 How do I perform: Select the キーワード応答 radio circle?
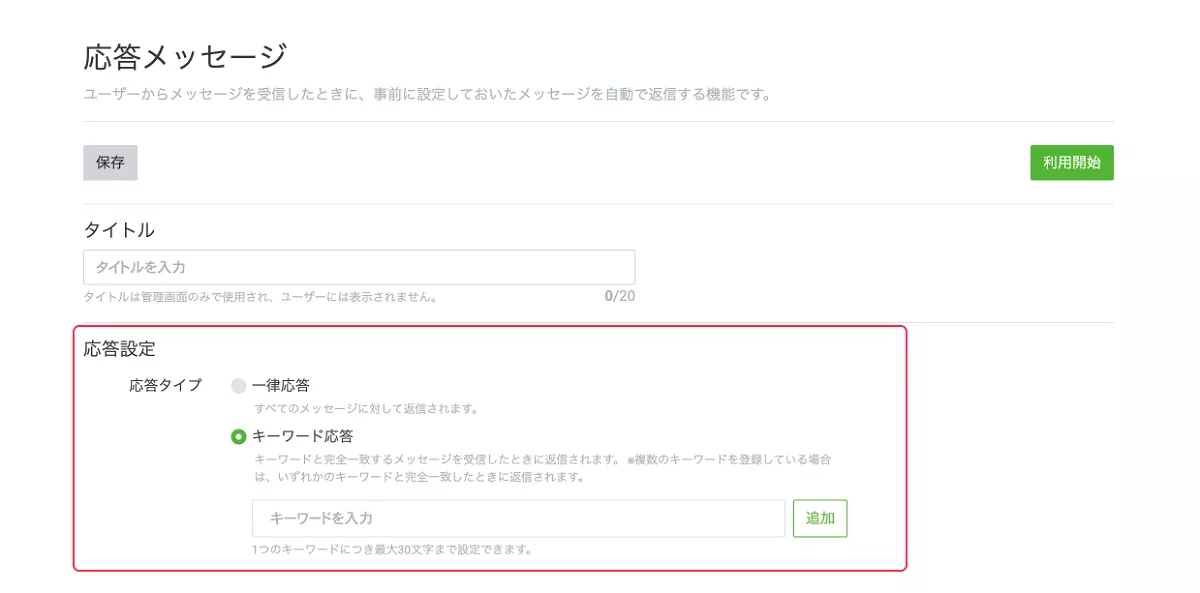pyautogui.click(x=238, y=437)
